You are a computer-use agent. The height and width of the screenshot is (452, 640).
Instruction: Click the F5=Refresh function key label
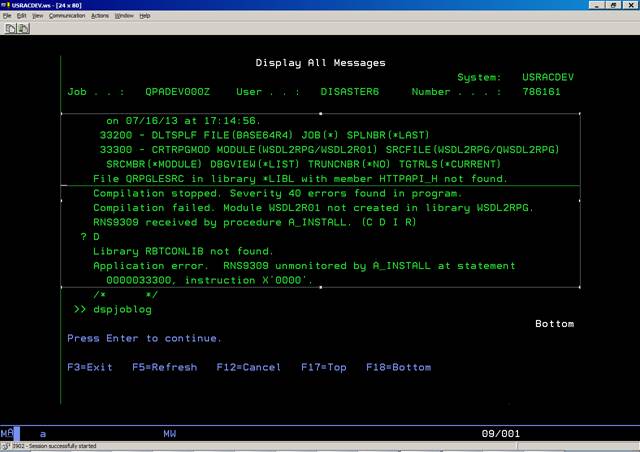coord(164,367)
